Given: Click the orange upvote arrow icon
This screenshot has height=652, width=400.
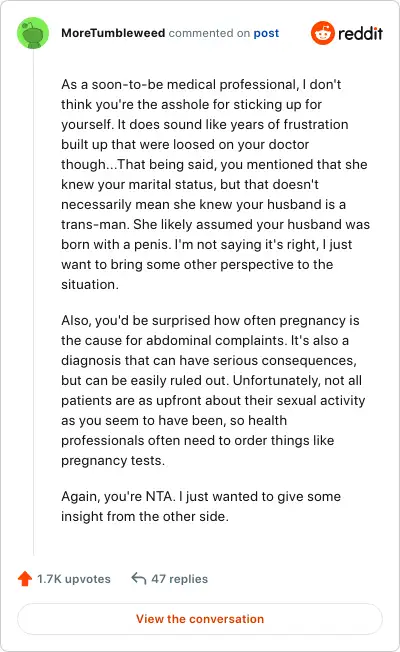Looking at the screenshot, I should (25, 578).
